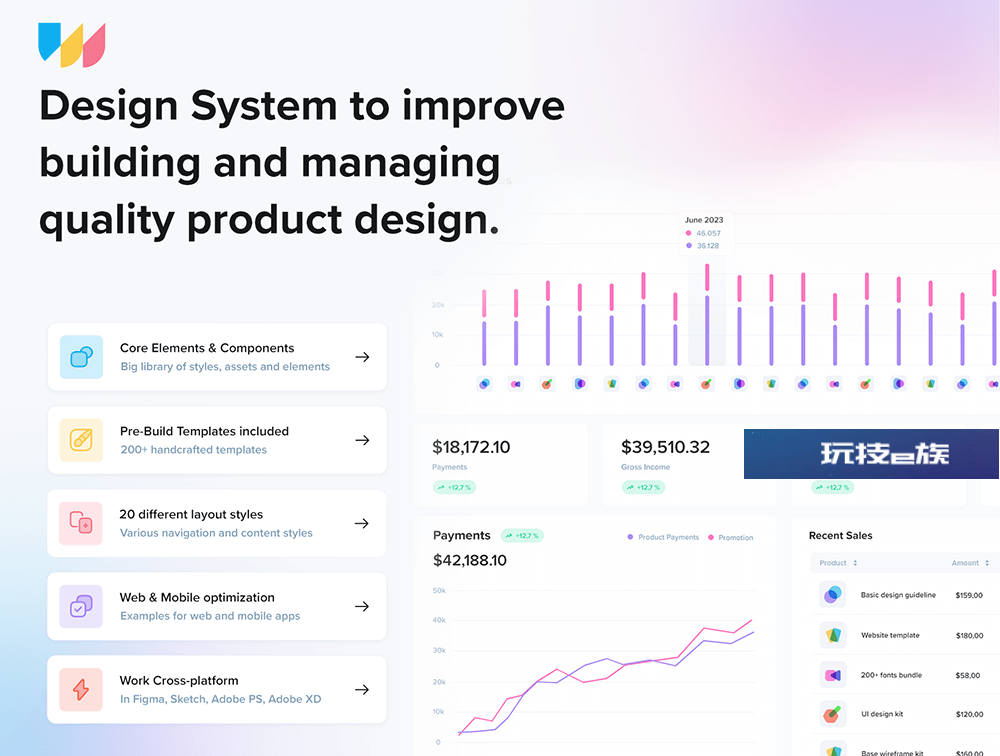Open arrow on Core Elements & Components card

coord(362,357)
